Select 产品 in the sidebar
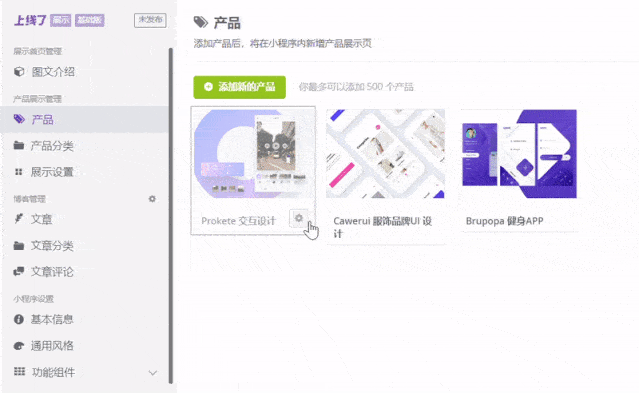The height and width of the screenshot is (393, 639). [85, 119]
